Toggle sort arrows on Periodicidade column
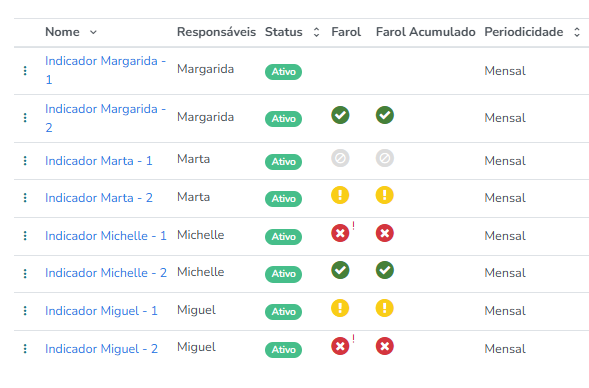Screen dimensions: 589x388 pos(577,32)
